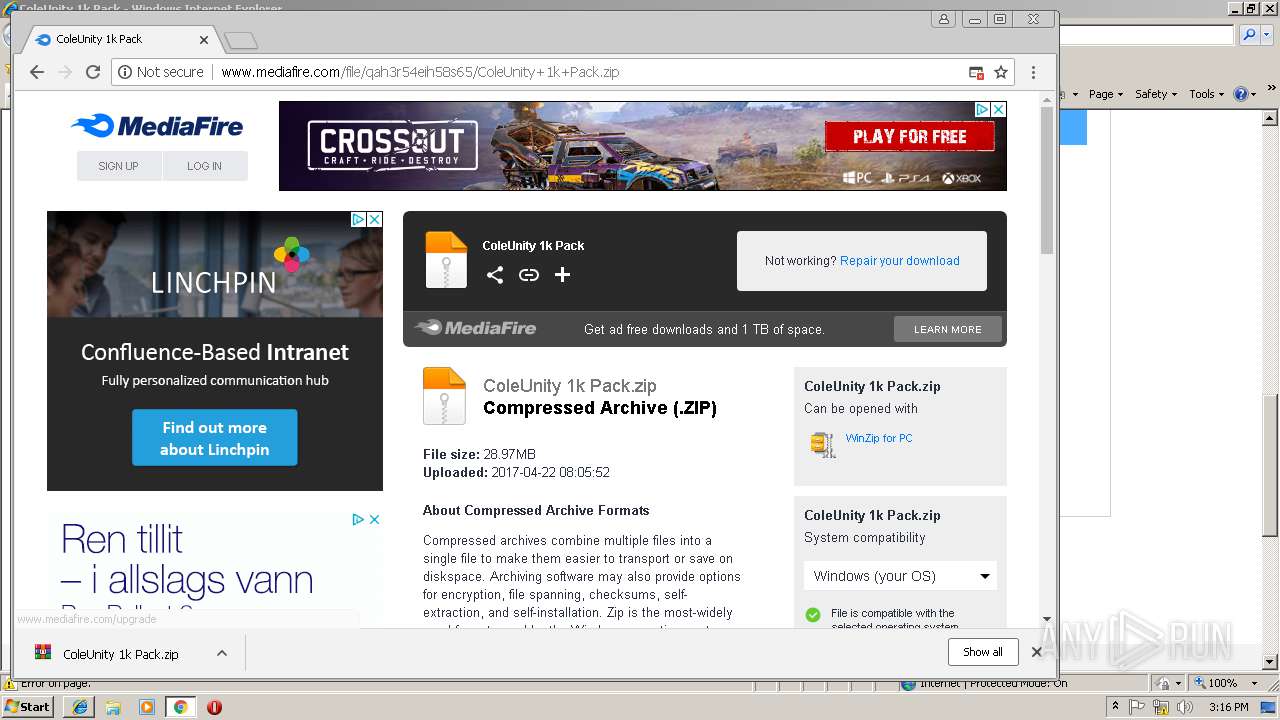
Task: Click the SIGN UP button
Action: point(118,166)
